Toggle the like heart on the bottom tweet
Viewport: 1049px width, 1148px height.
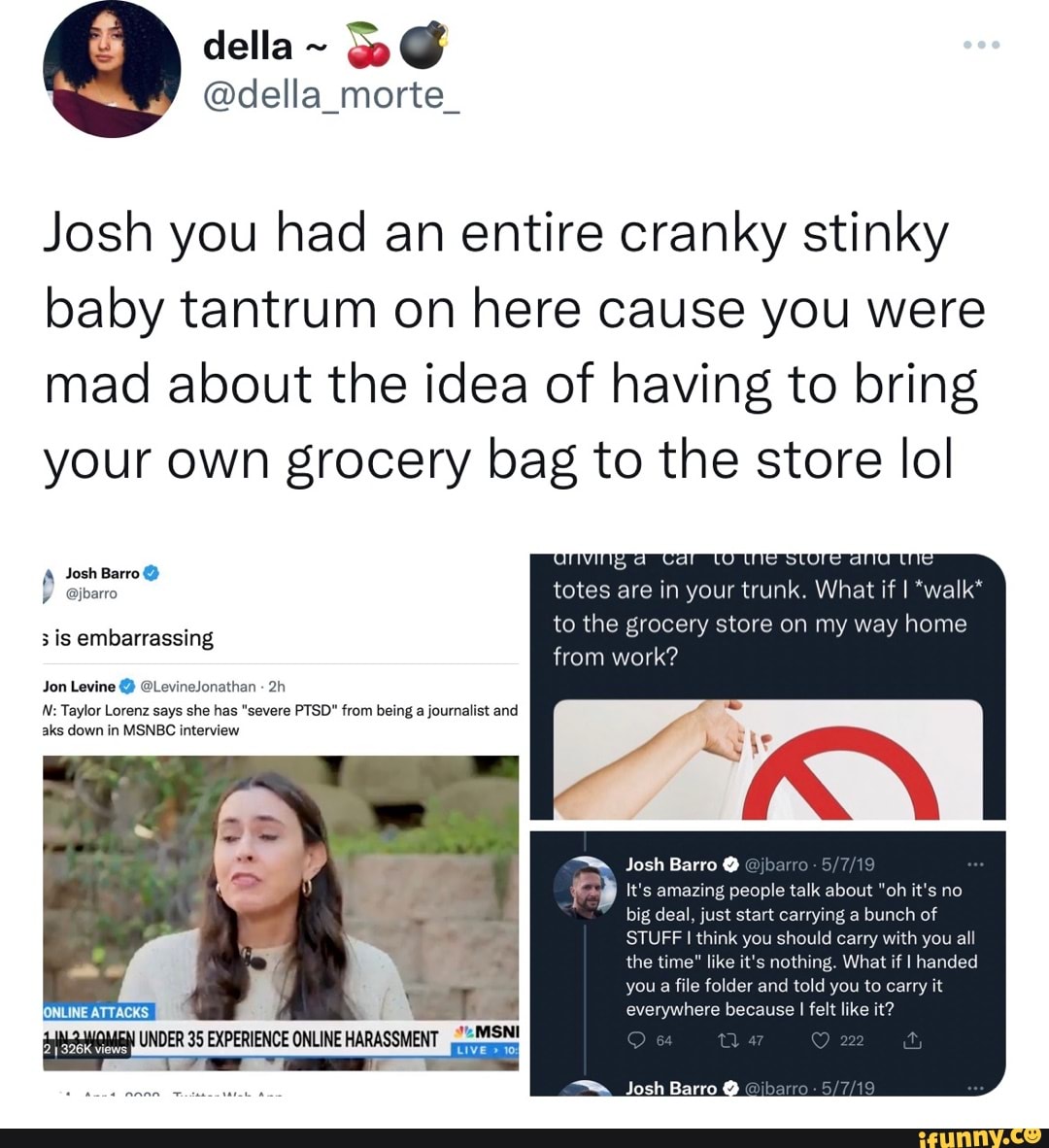click(821, 1040)
